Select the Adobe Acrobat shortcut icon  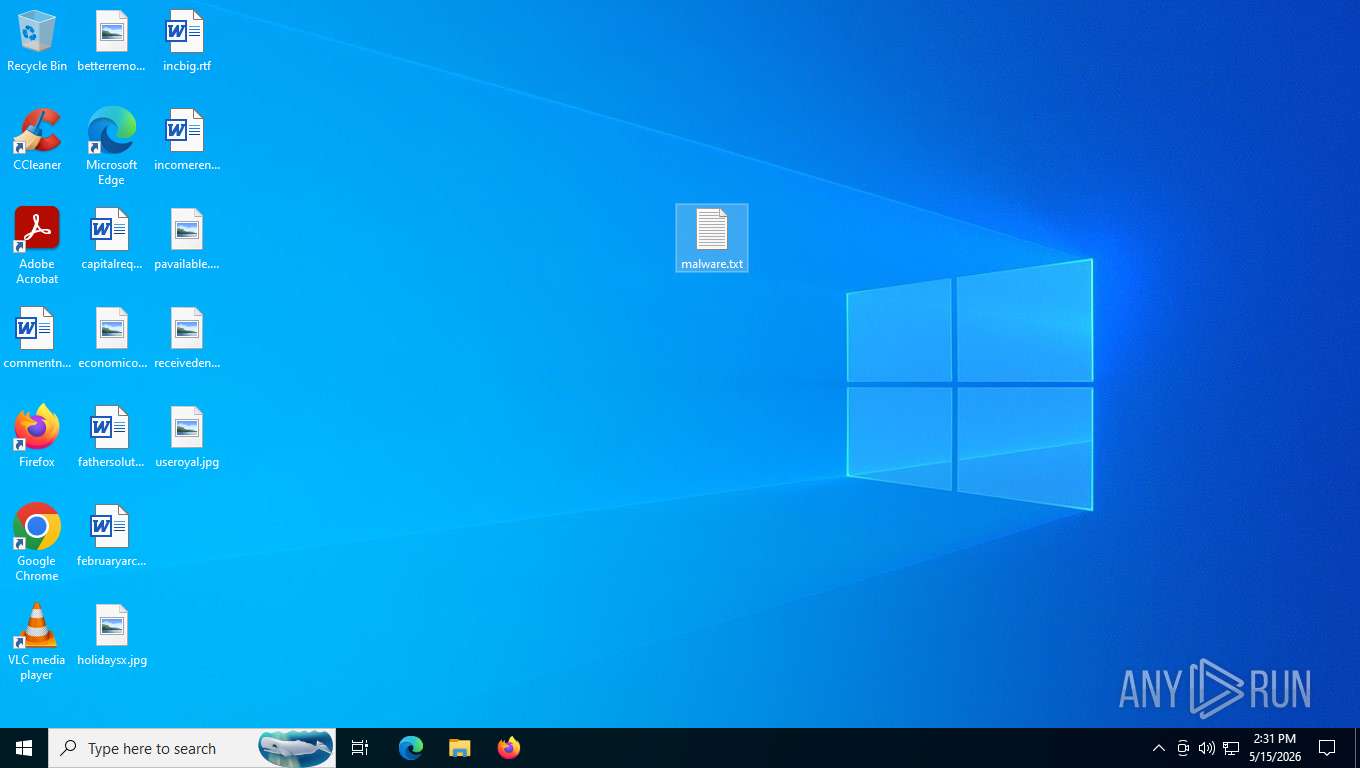click(37, 246)
